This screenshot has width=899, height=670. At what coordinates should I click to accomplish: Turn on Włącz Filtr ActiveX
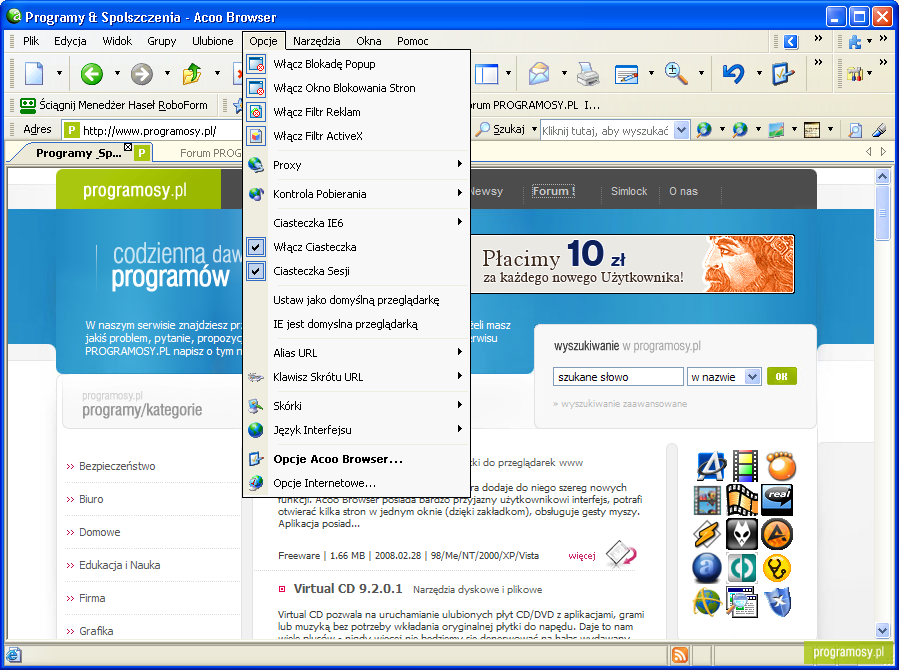pyautogui.click(x=357, y=136)
